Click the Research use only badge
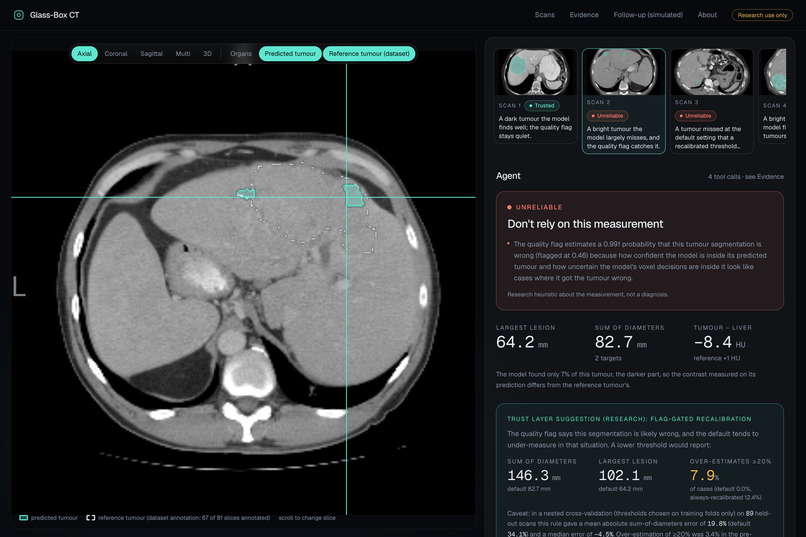The width and height of the screenshot is (806, 537). coord(762,15)
